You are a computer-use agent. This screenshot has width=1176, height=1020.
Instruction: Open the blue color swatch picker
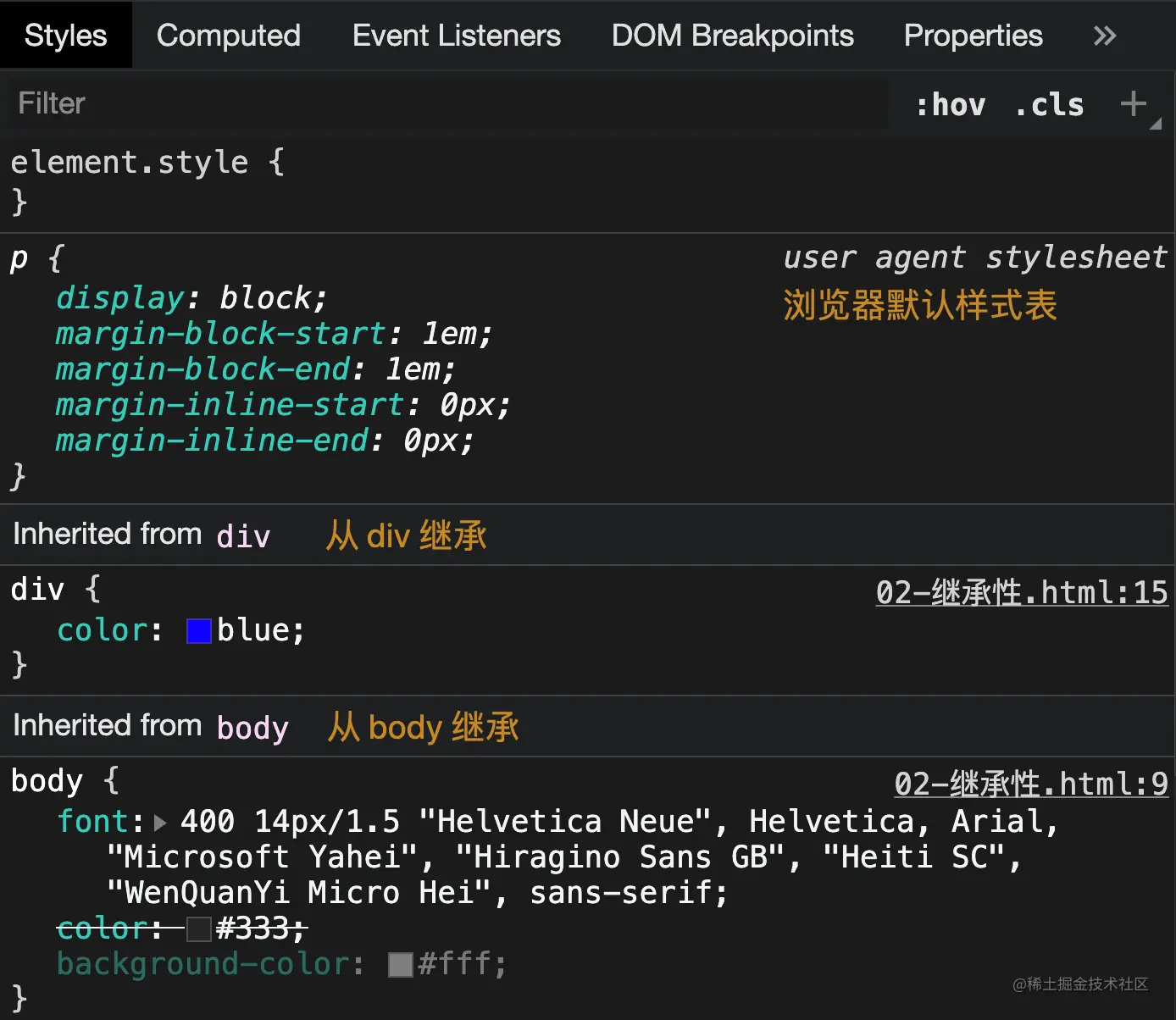pyautogui.click(x=199, y=631)
